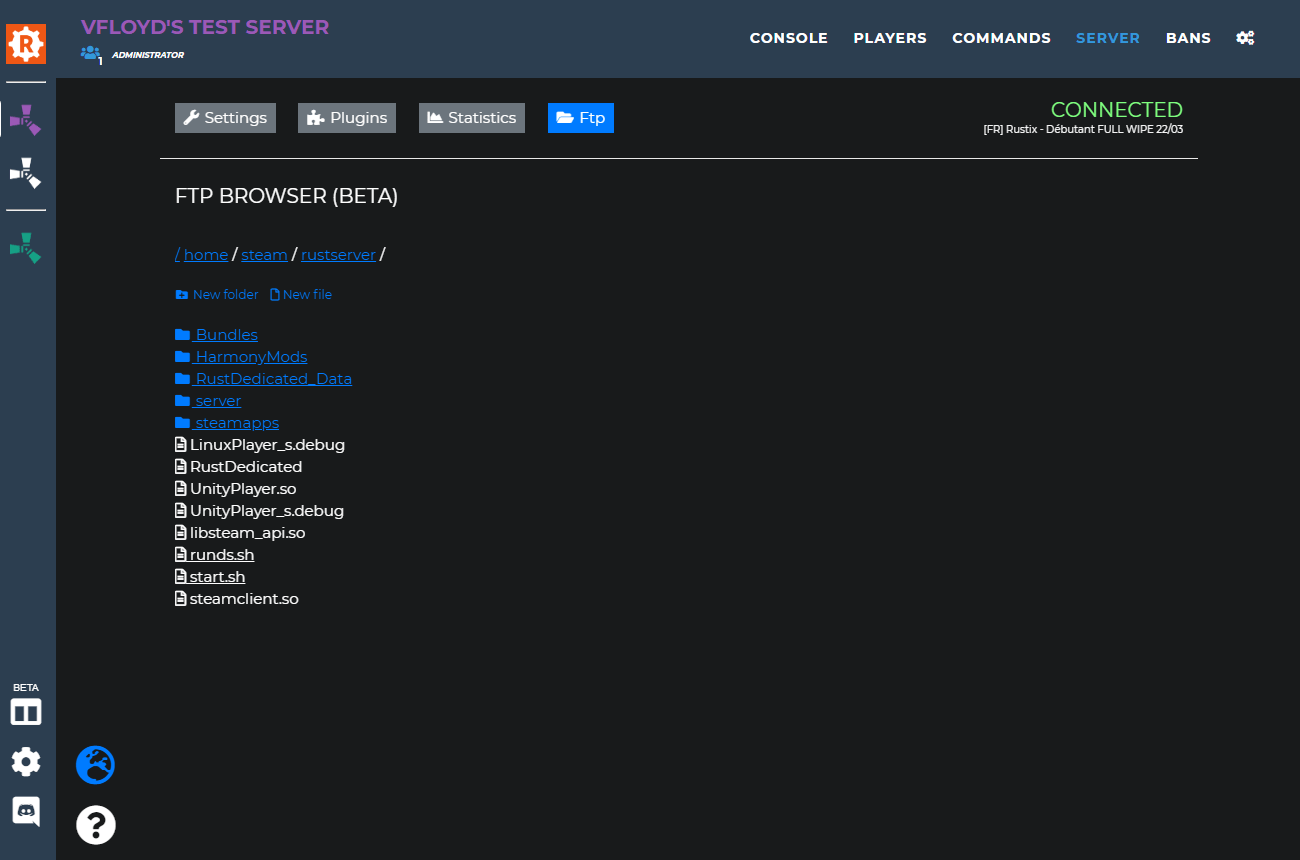Open the Statistics tab
Image resolution: width=1300 pixels, height=860 pixels.
click(x=471, y=117)
